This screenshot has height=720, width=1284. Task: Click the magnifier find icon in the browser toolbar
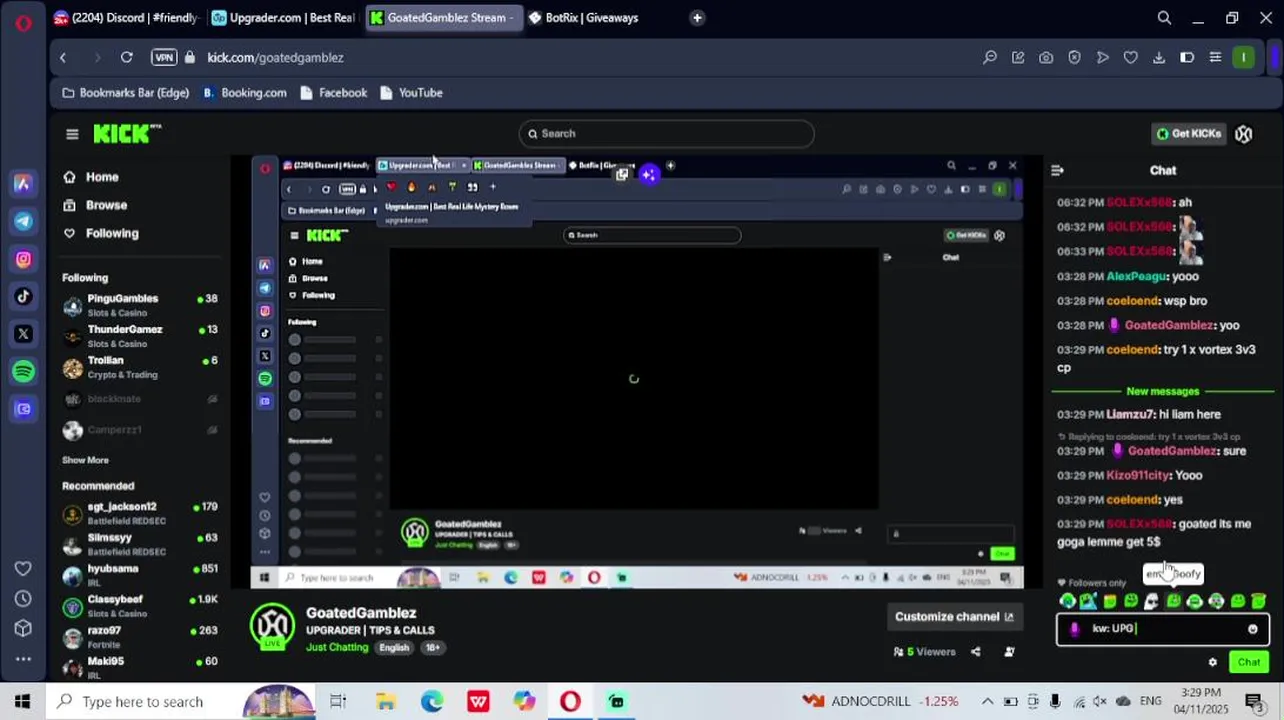coord(990,58)
